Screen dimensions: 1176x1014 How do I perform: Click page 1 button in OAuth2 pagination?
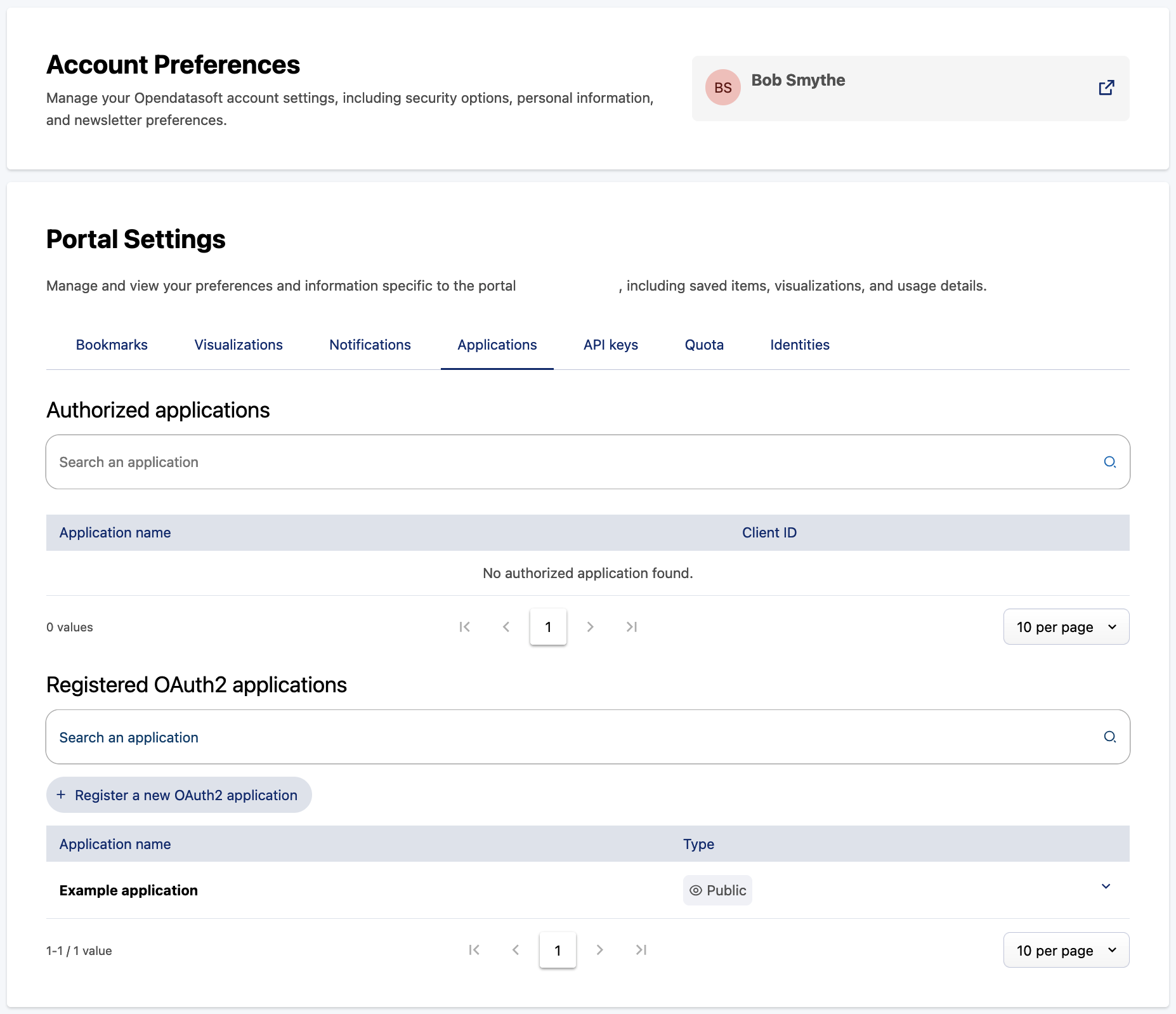(x=558, y=950)
